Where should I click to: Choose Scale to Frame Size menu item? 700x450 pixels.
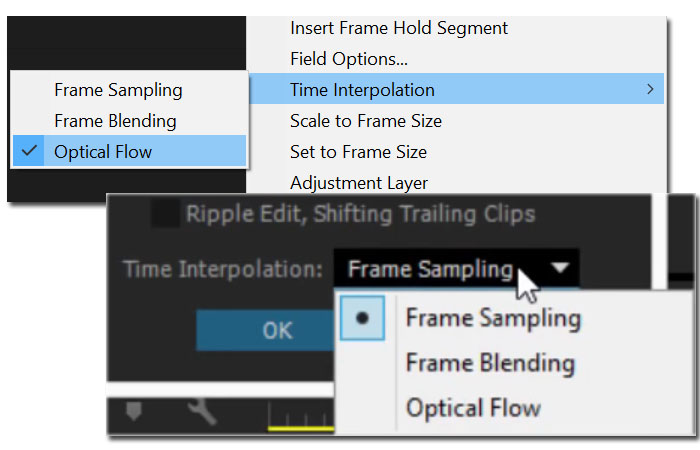click(x=365, y=121)
